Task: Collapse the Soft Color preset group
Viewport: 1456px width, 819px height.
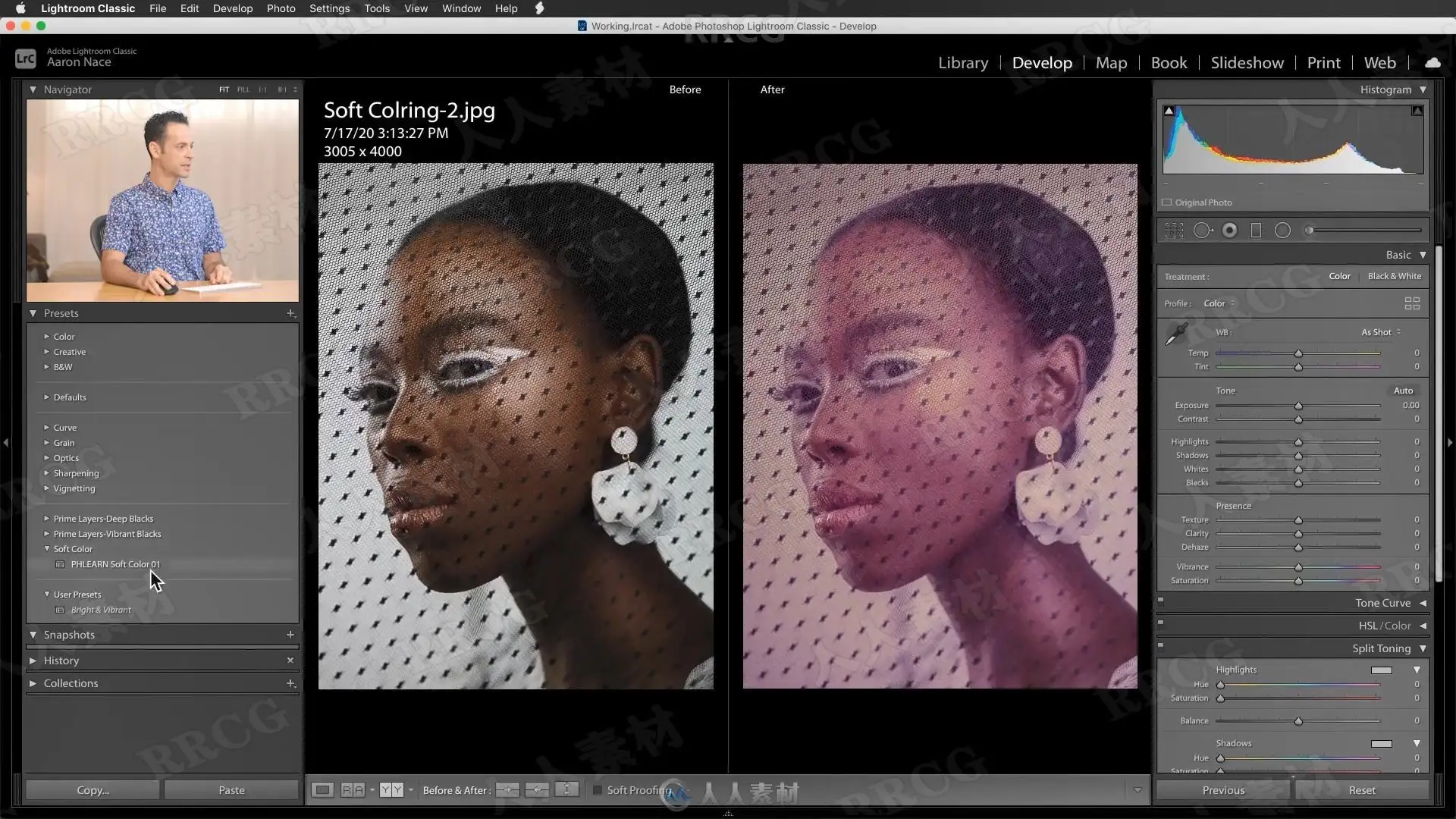Action: pyautogui.click(x=46, y=549)
